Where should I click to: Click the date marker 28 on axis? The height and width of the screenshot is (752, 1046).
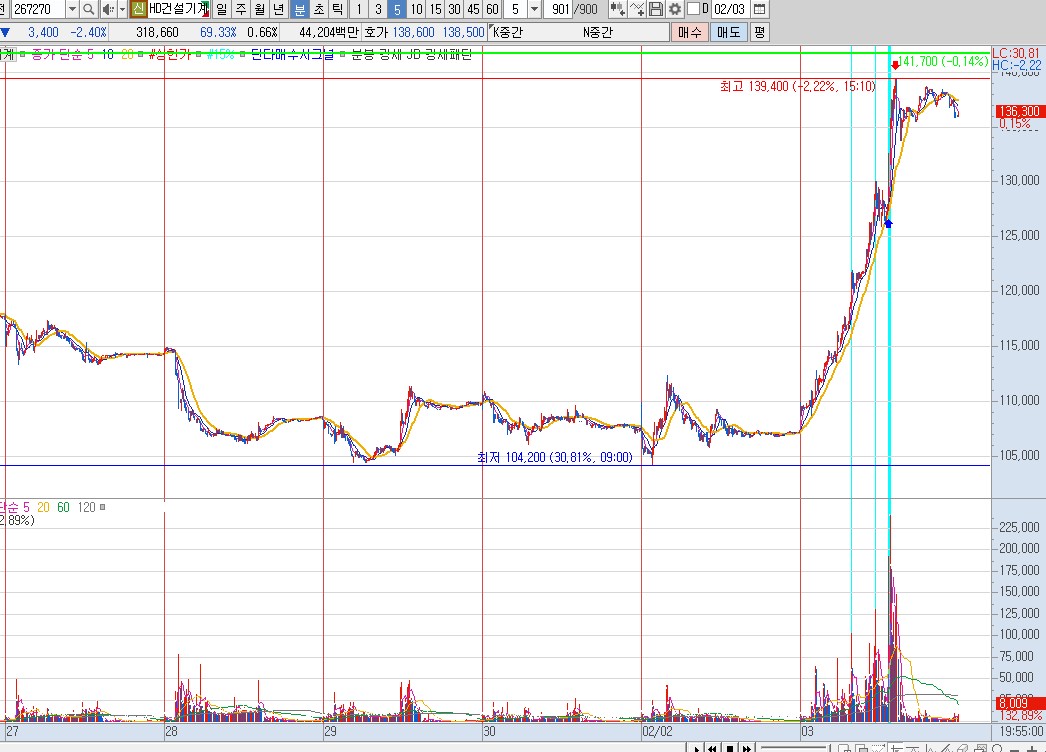pyautogui.click(x=171, y=731)
